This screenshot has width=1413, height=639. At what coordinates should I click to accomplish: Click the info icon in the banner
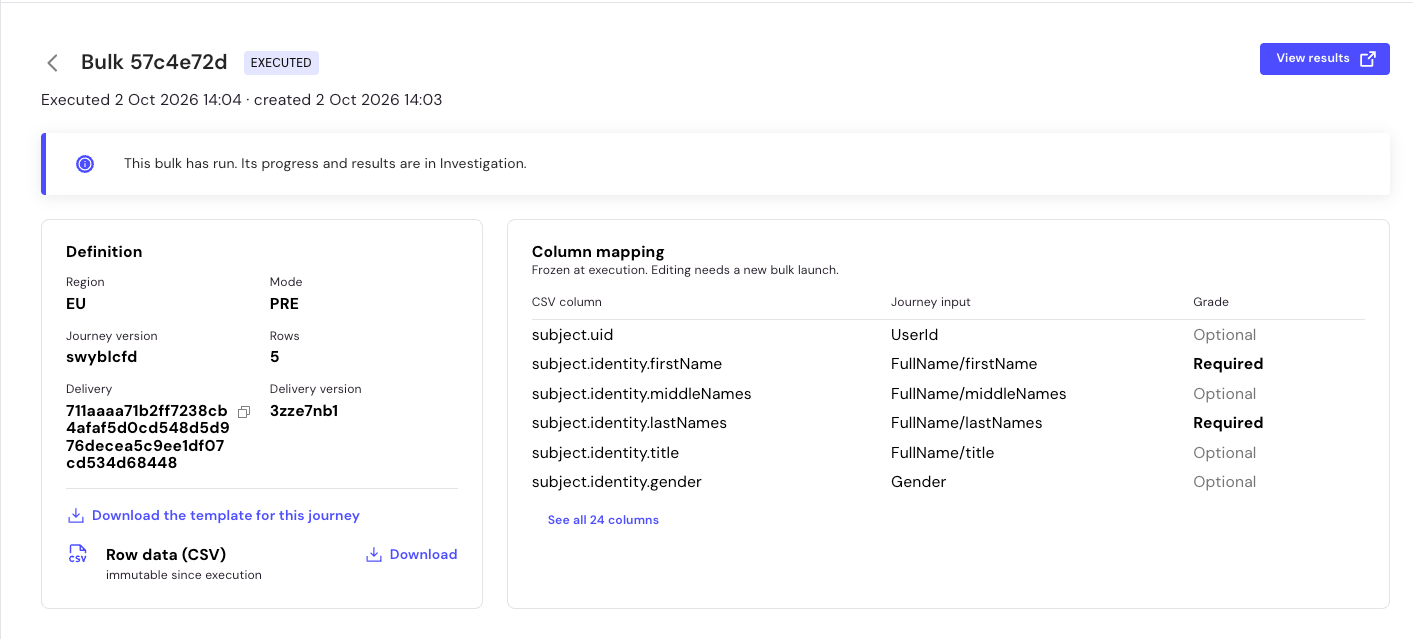click(85, 164)
